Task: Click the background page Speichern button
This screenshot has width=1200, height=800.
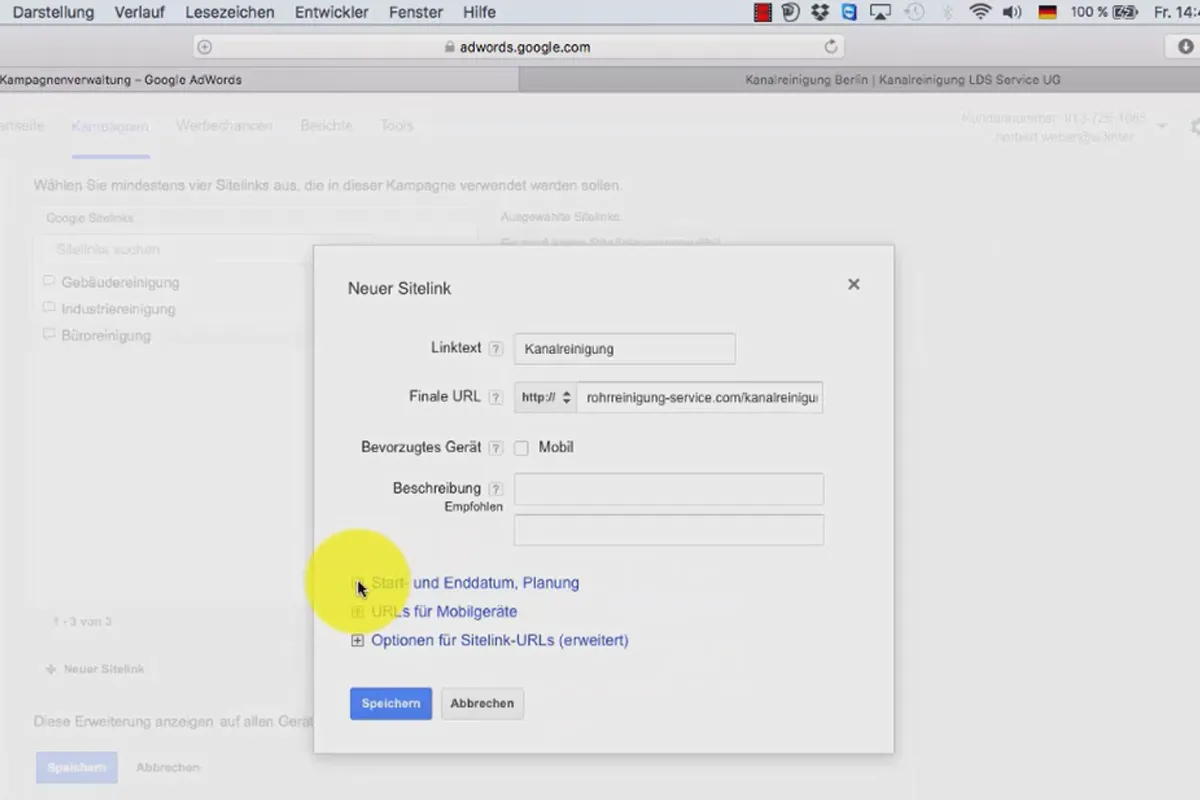Action: 77,767
